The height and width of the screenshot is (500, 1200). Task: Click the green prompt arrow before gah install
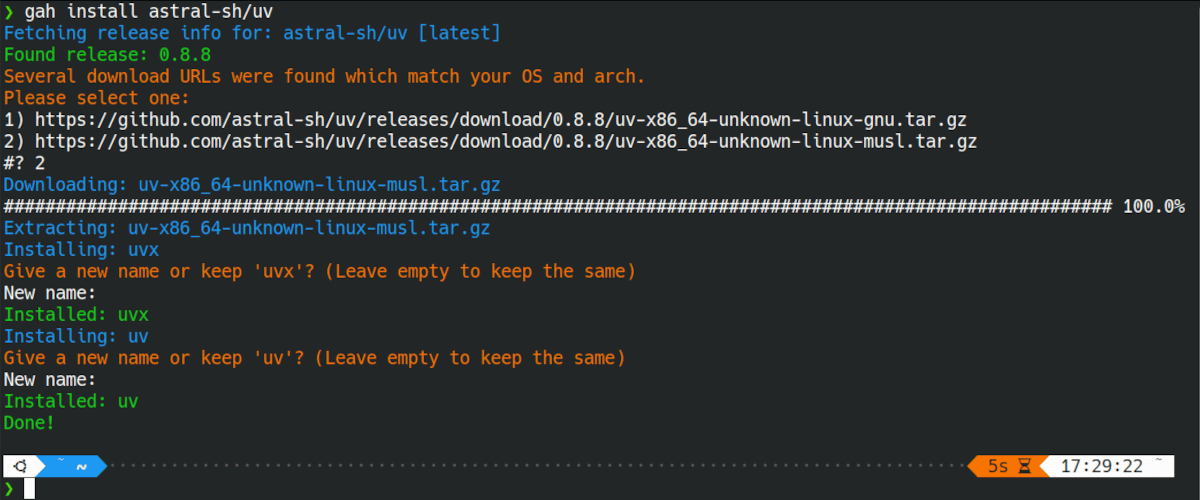pos(9,11)
